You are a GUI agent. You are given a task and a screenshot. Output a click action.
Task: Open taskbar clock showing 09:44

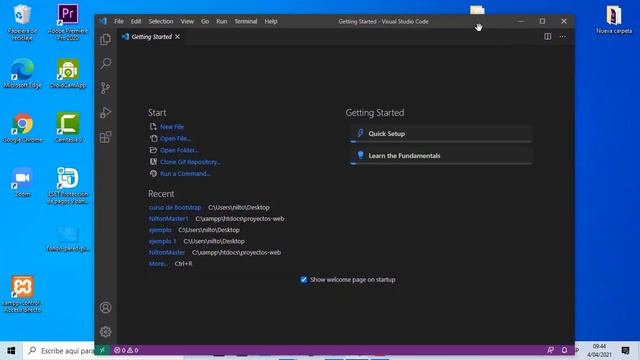coord(599,351)
